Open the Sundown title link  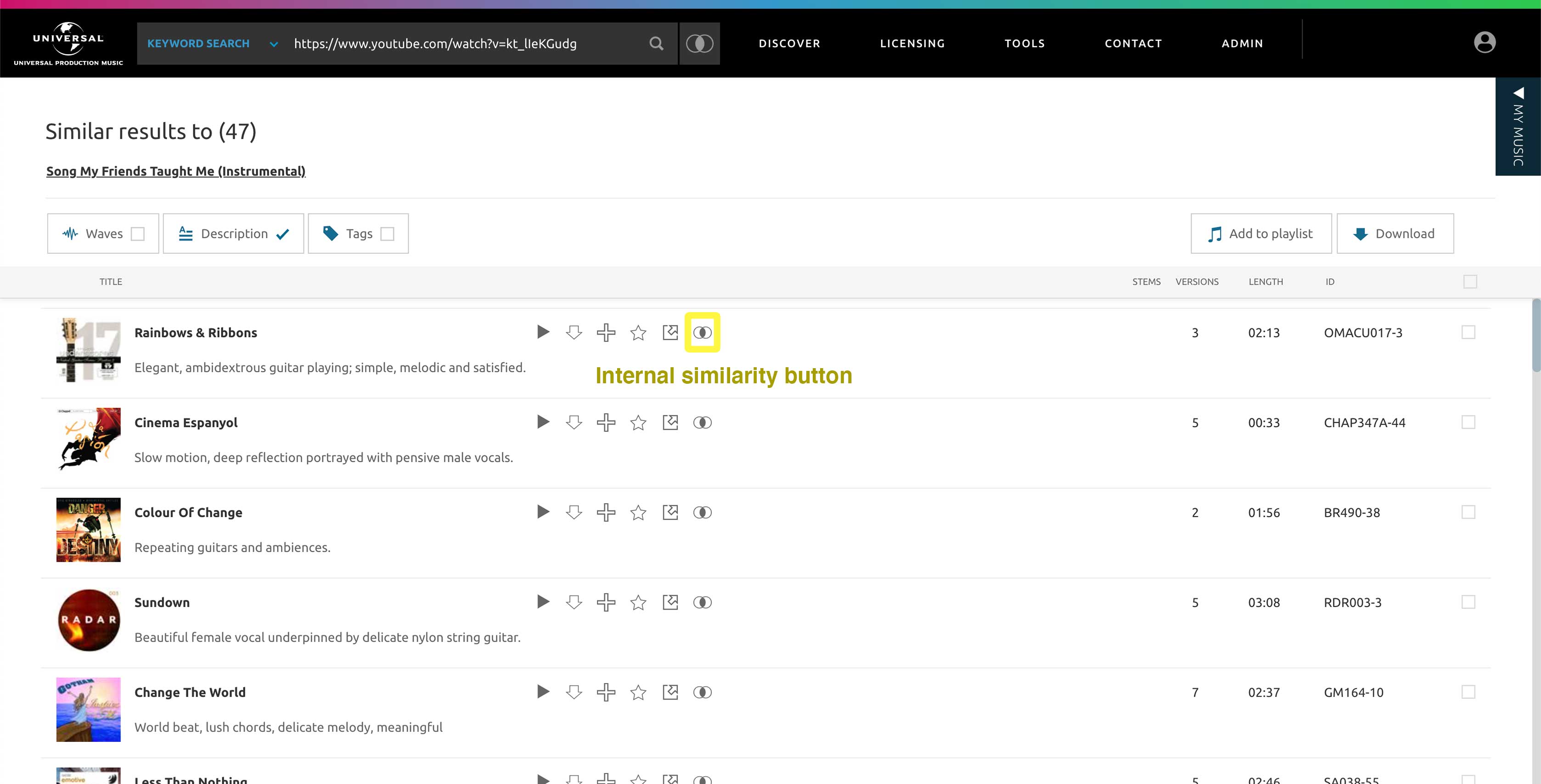pos(162,603)
